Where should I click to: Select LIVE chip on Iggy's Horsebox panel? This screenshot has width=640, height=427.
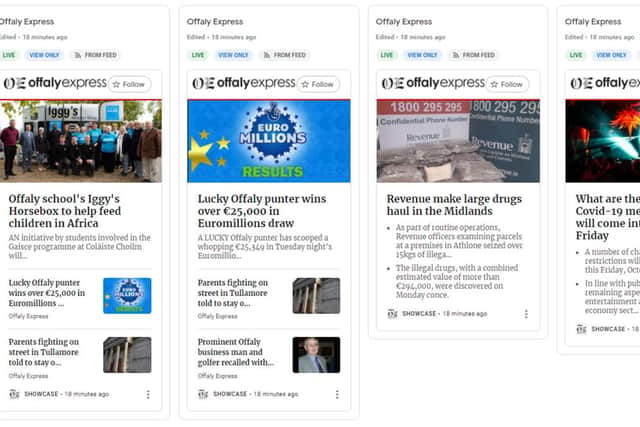(9, 55)
